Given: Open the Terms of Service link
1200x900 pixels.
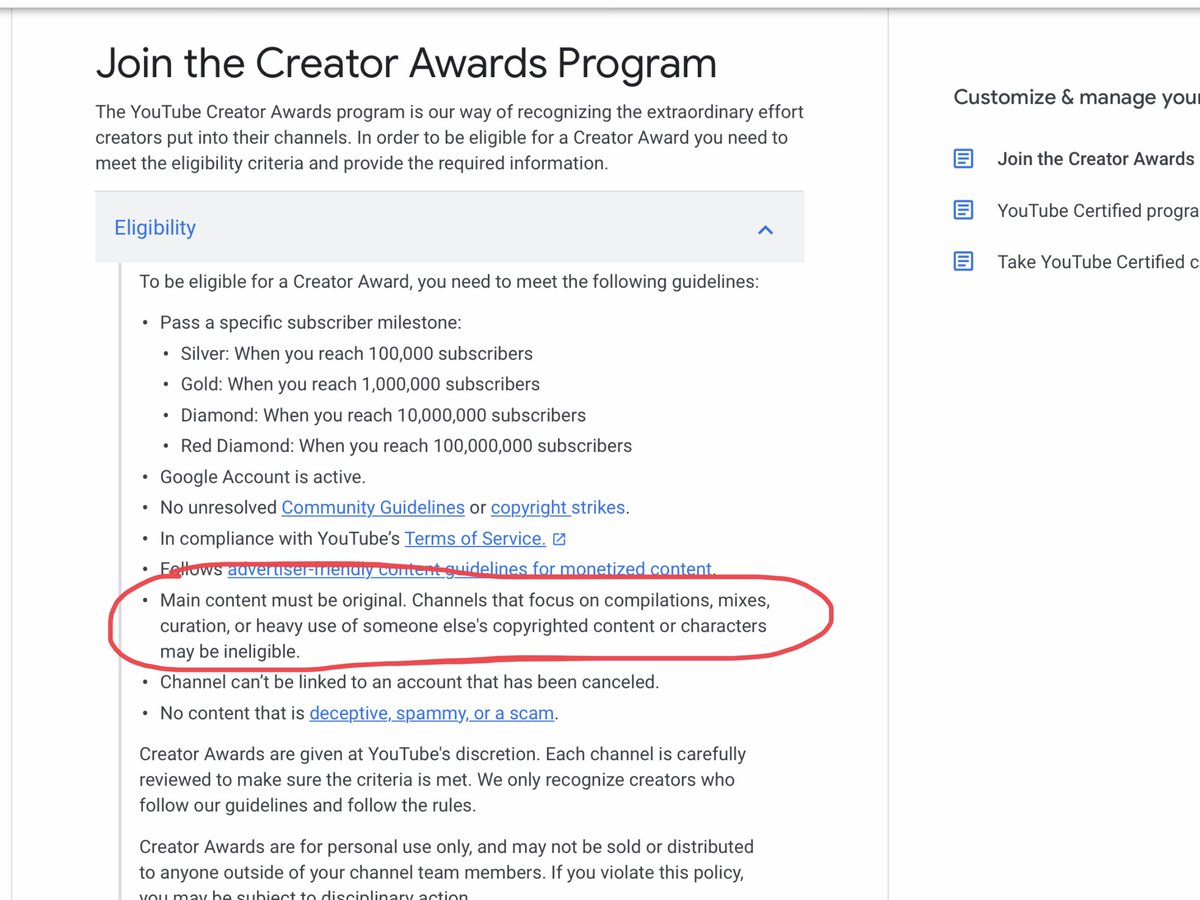Looking at the screenshot, I should (475, 538).
